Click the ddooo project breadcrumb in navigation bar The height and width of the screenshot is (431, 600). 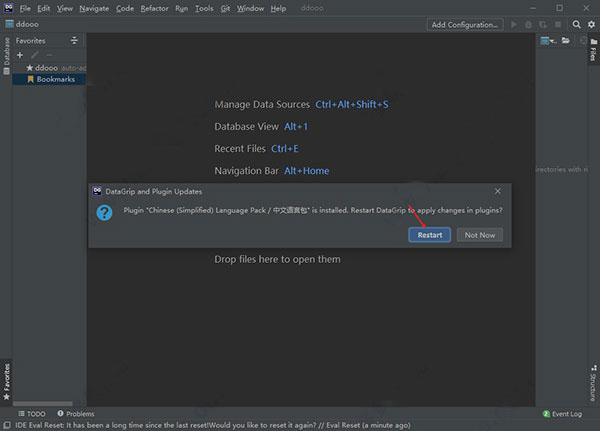coord(22,24)
